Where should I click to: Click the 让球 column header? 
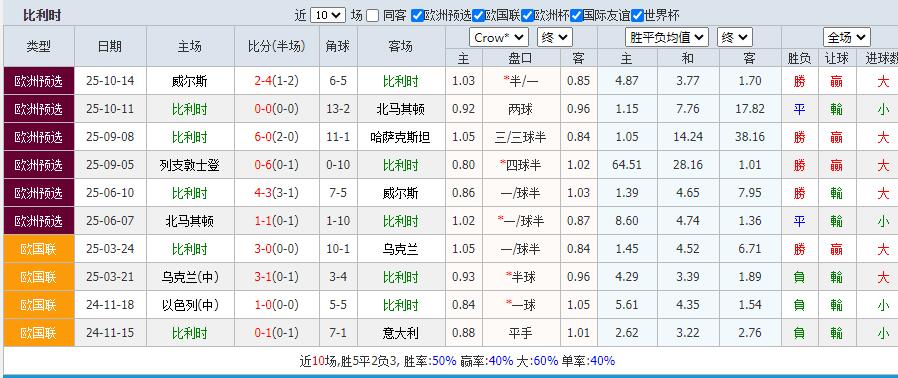coord(837,58)
